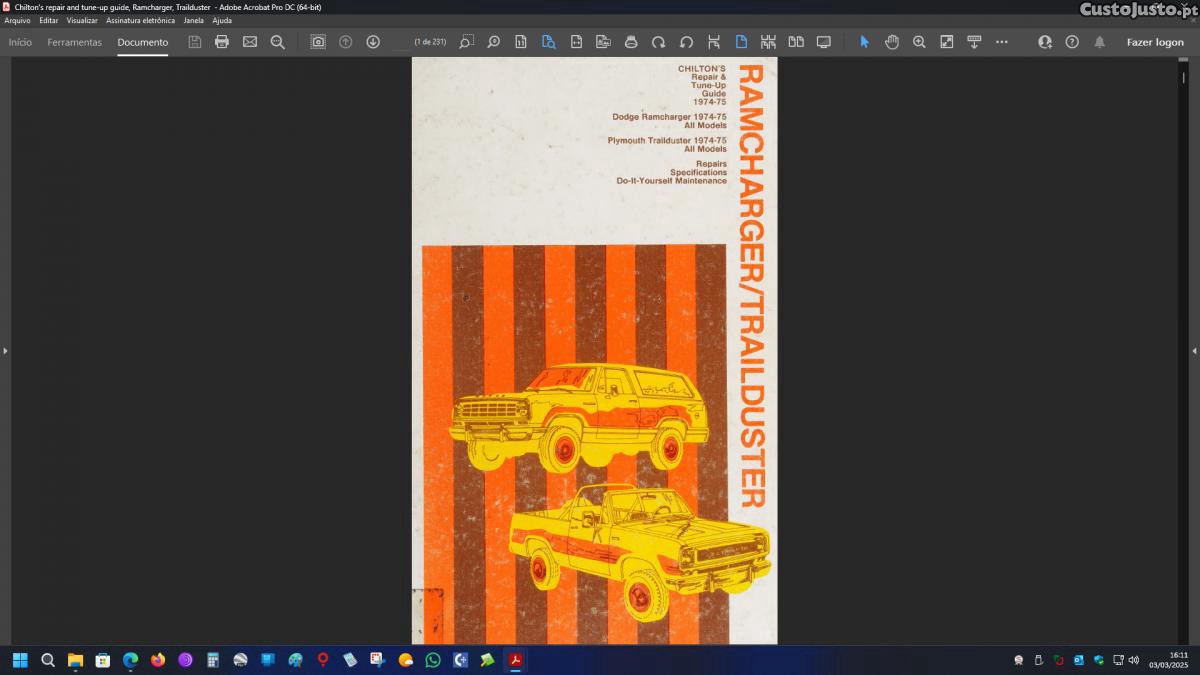Toggle full screen read mode monitor icon
This screenshot has width=1200, height=675.
click(x=824, y=42)
